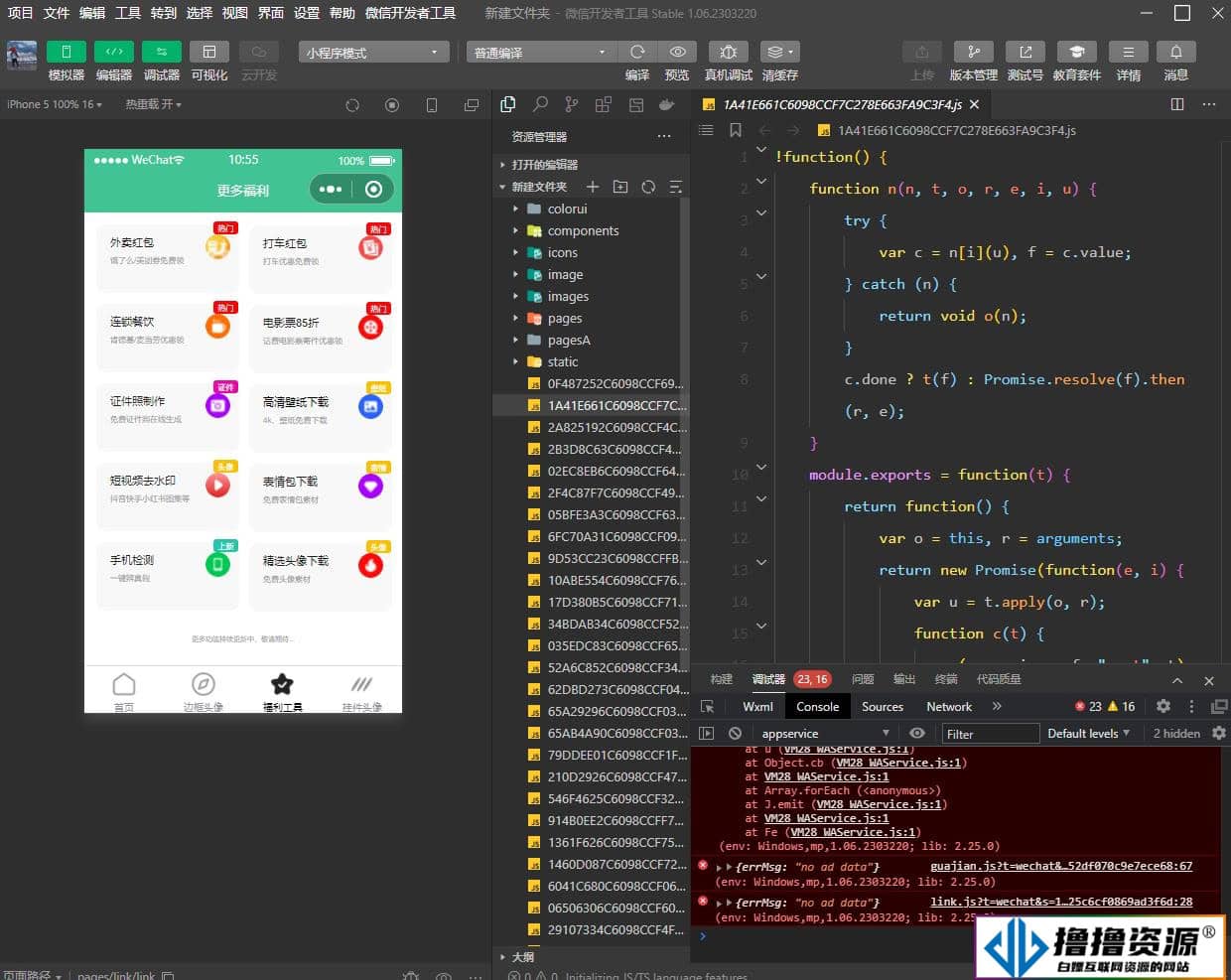The image size is (1231, 980).
Task: Start 真机调试 remote device debugging
Action: coord(729,52)
